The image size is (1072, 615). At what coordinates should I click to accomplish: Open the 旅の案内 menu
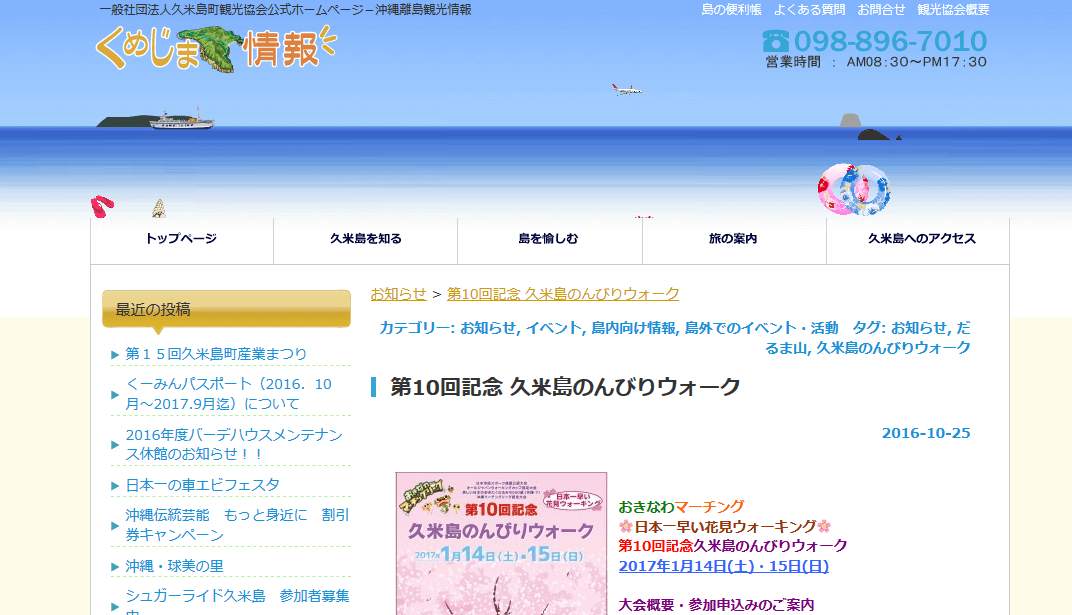tap(733, 239)
